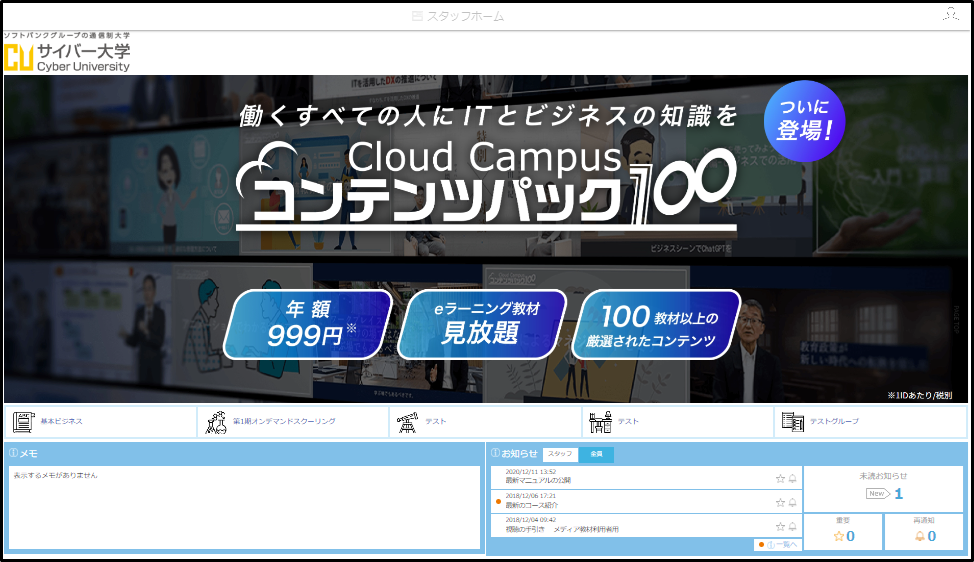Click the ついに登場! circle badge

pyautogui.click(x=804, y=120)
